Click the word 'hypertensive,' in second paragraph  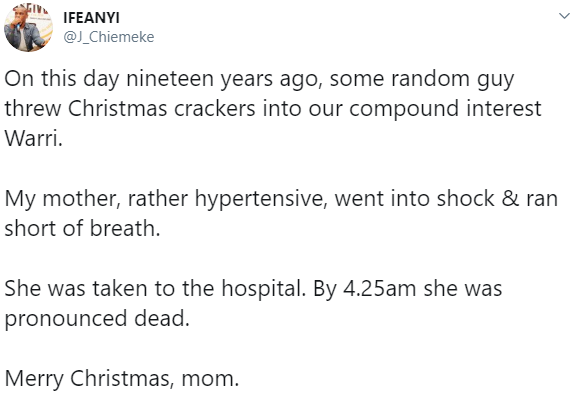[x=259, y=200]
